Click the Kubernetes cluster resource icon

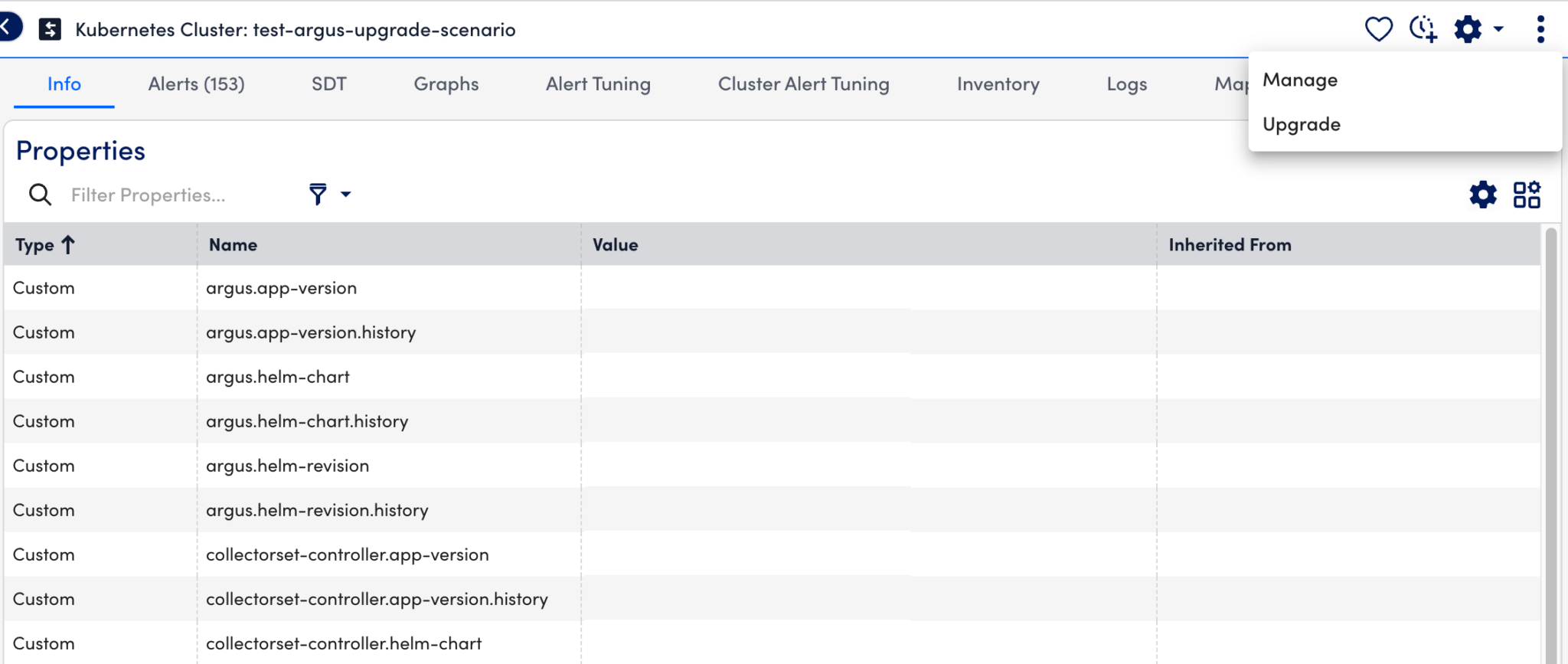click(x=50, y=30)
